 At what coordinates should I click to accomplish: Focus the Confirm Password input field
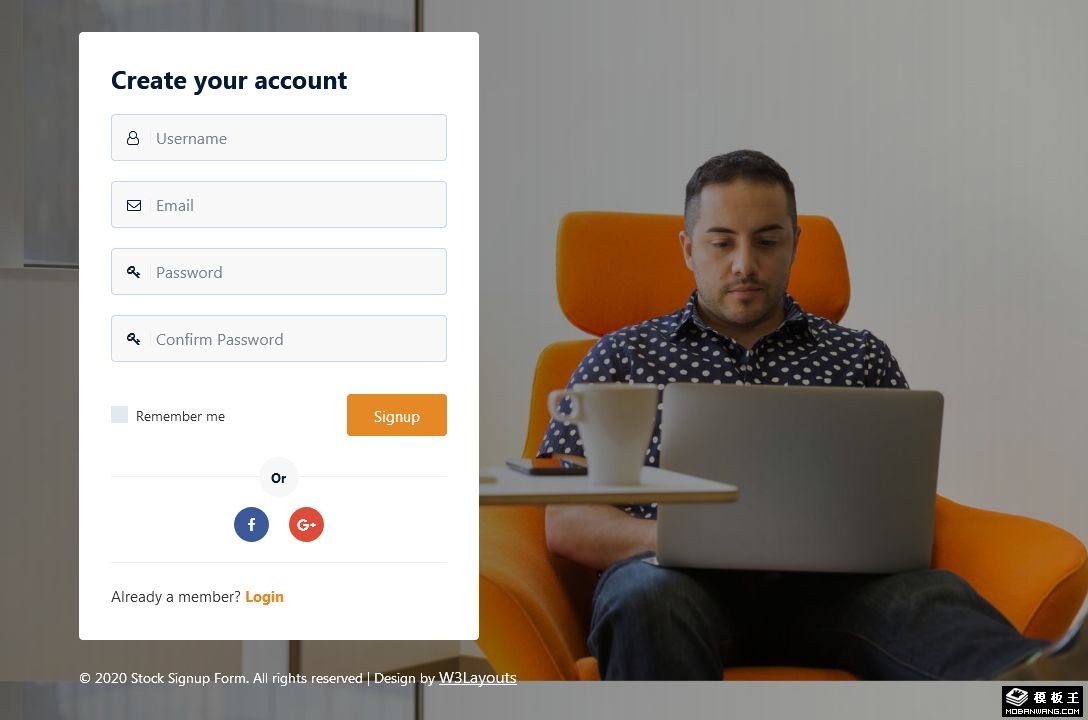click(x=279, y=338)
